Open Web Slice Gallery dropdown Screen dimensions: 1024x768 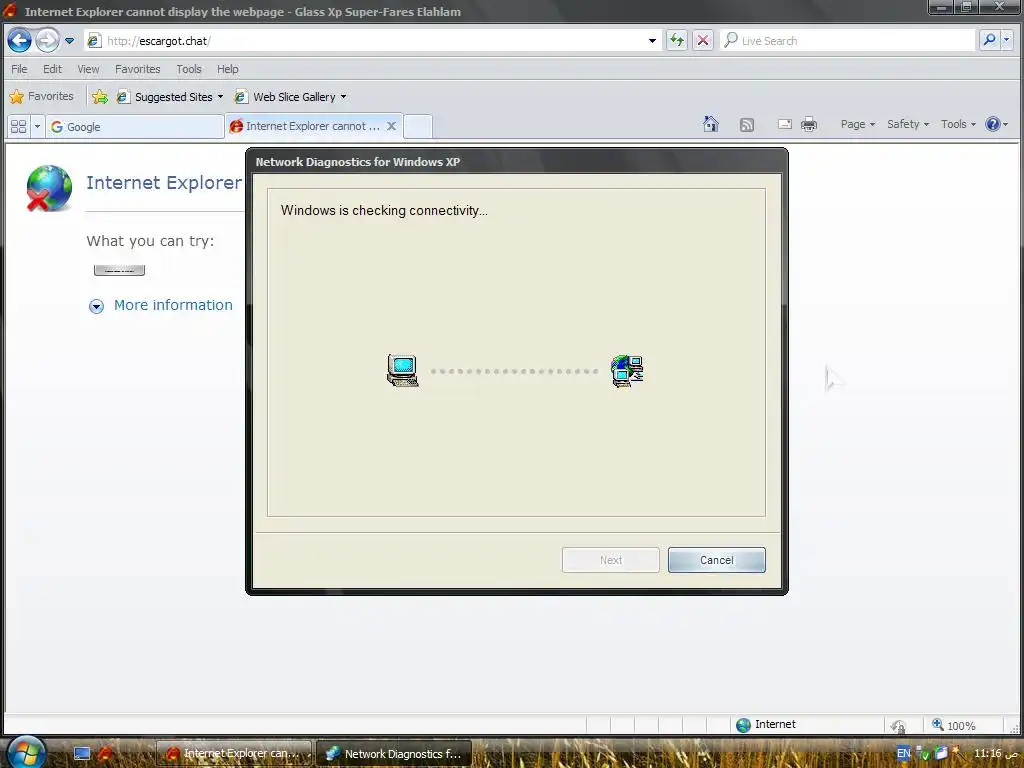point(291,97)
